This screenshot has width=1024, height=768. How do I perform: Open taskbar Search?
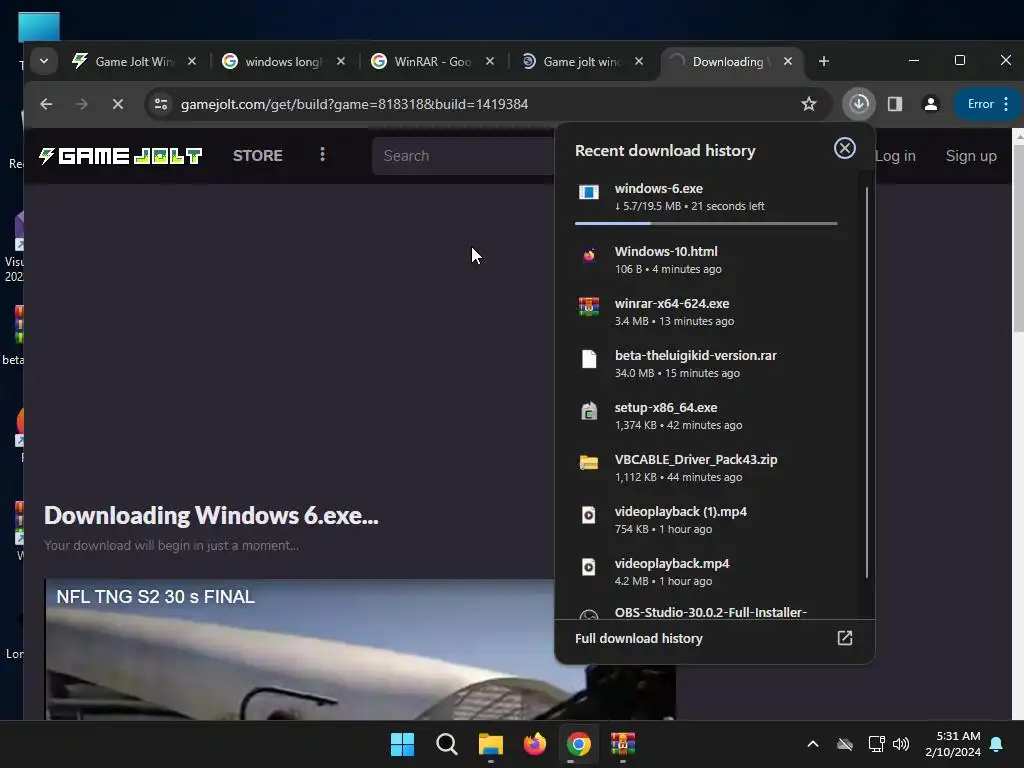click(x=447, y=744)
